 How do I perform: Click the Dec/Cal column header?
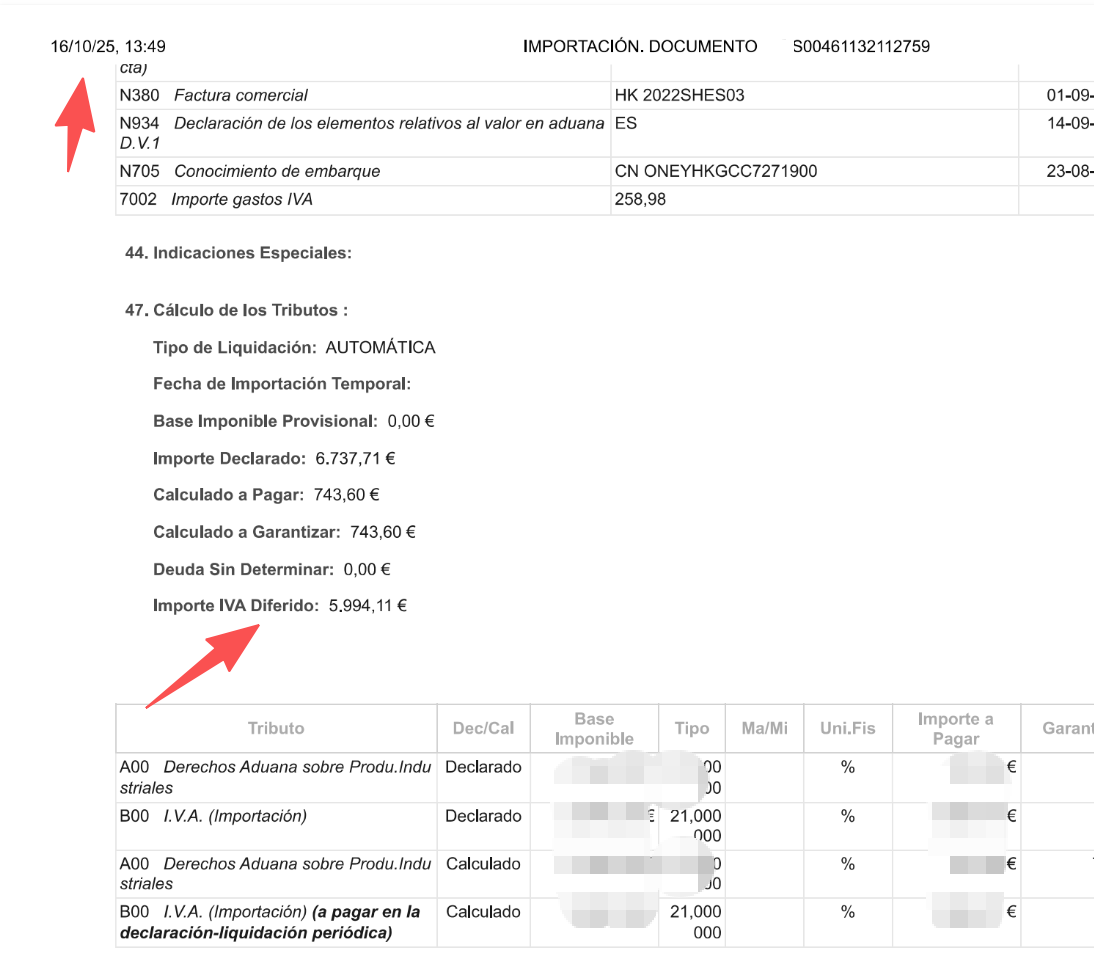point(483,728)
